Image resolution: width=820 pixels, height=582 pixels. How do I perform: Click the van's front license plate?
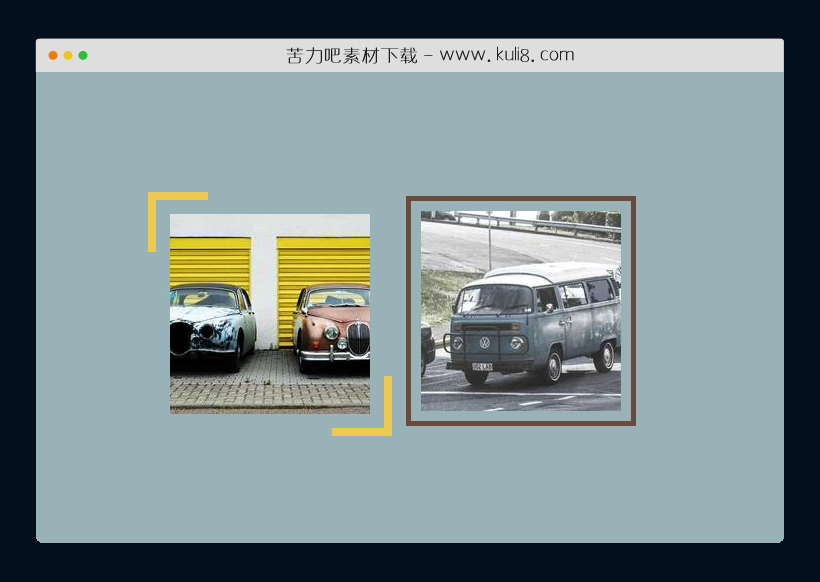482,367
